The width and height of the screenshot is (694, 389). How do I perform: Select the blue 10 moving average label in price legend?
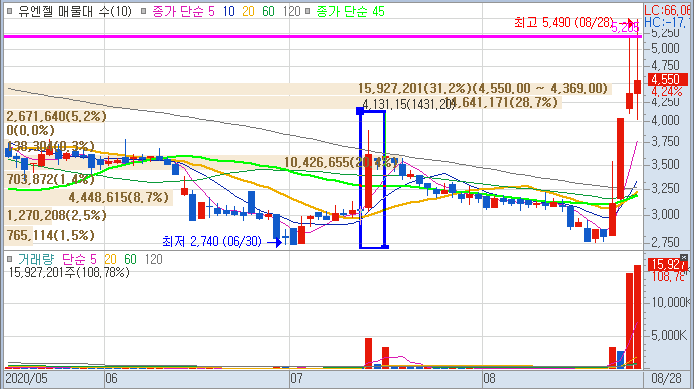click(x=228, y=12)
